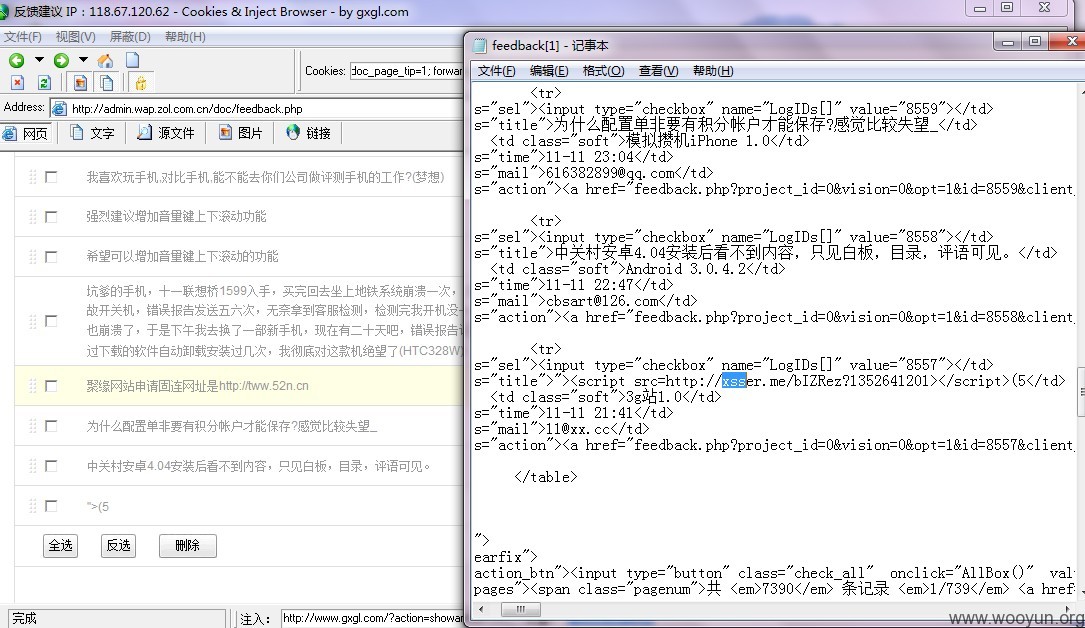Image resolution: width=1085 pixels, height=628 pixels.
Task: Open 文件(F) menu in Cookies browser
Action: tap(23, 37)
